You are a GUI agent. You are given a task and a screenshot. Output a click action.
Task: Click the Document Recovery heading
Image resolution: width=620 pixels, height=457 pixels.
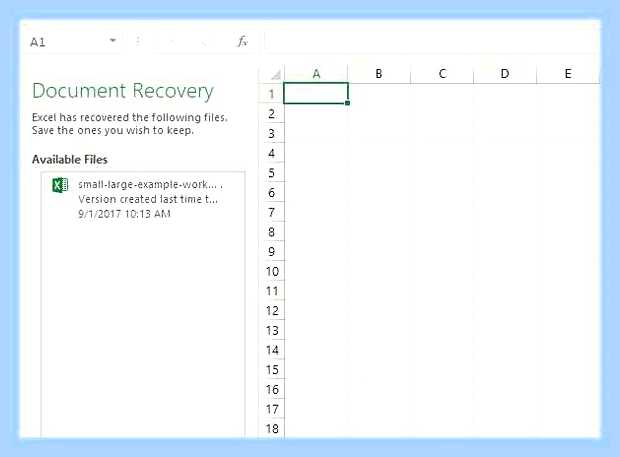pyautogui.click(x=123, y=91)
